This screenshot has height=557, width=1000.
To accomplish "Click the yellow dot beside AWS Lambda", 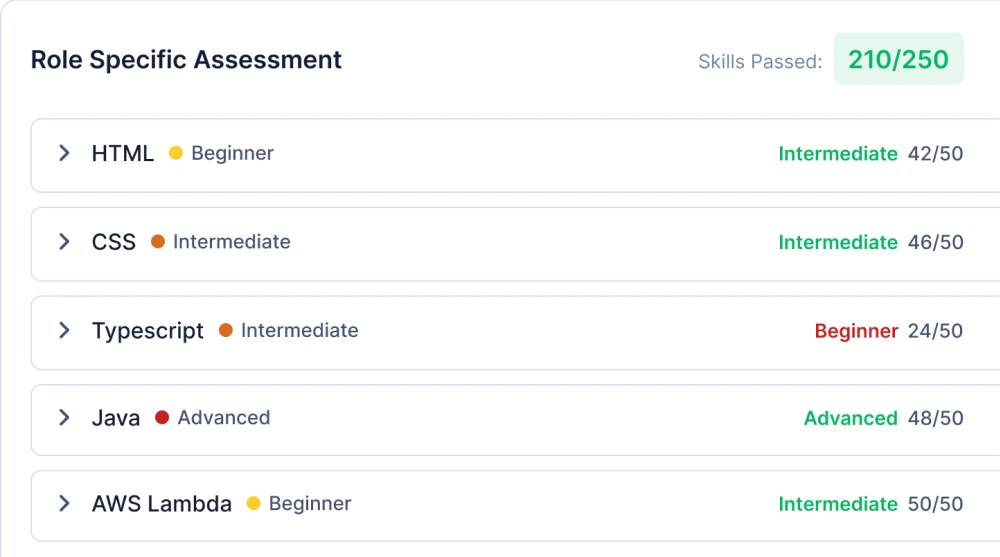I will [x=254, y=504].
